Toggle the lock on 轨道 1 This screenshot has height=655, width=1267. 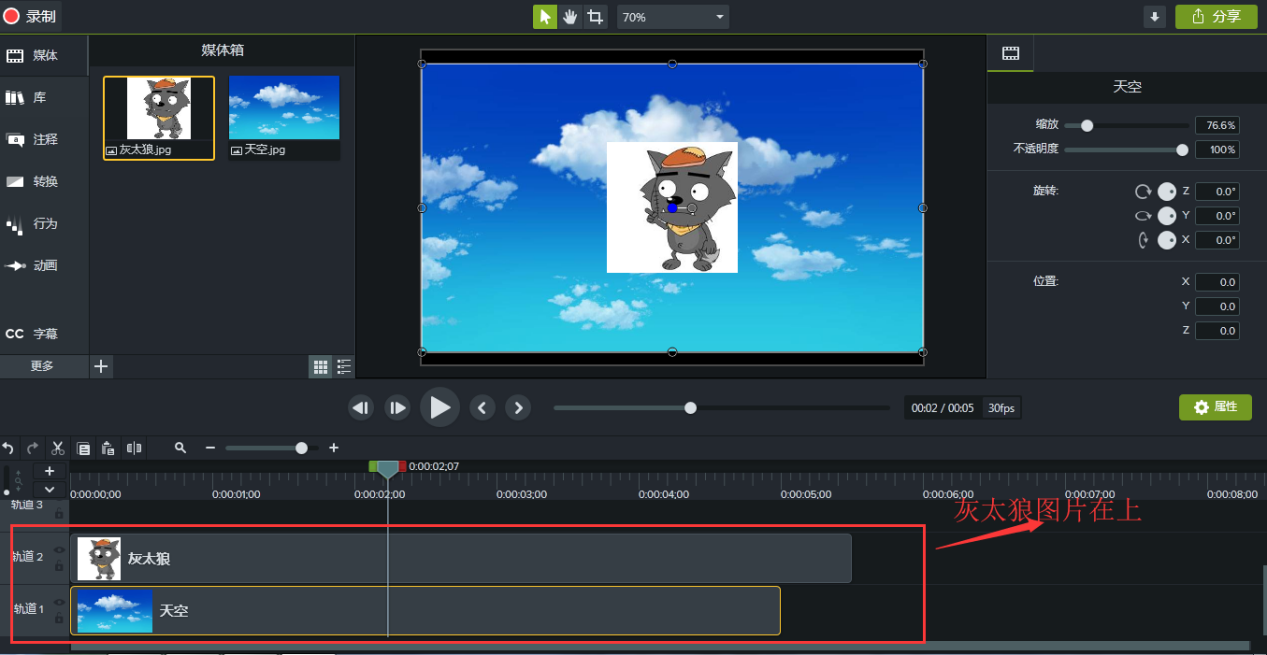[x=59, y=617]
